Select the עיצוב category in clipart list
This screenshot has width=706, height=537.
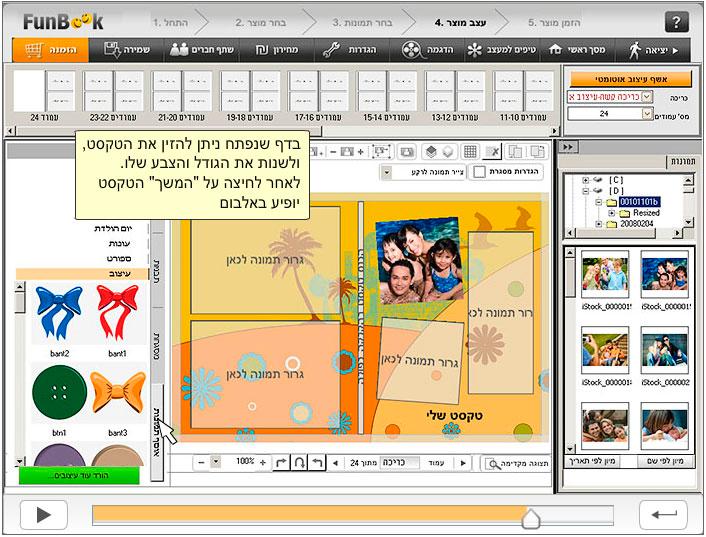click(x=82, y=274)
